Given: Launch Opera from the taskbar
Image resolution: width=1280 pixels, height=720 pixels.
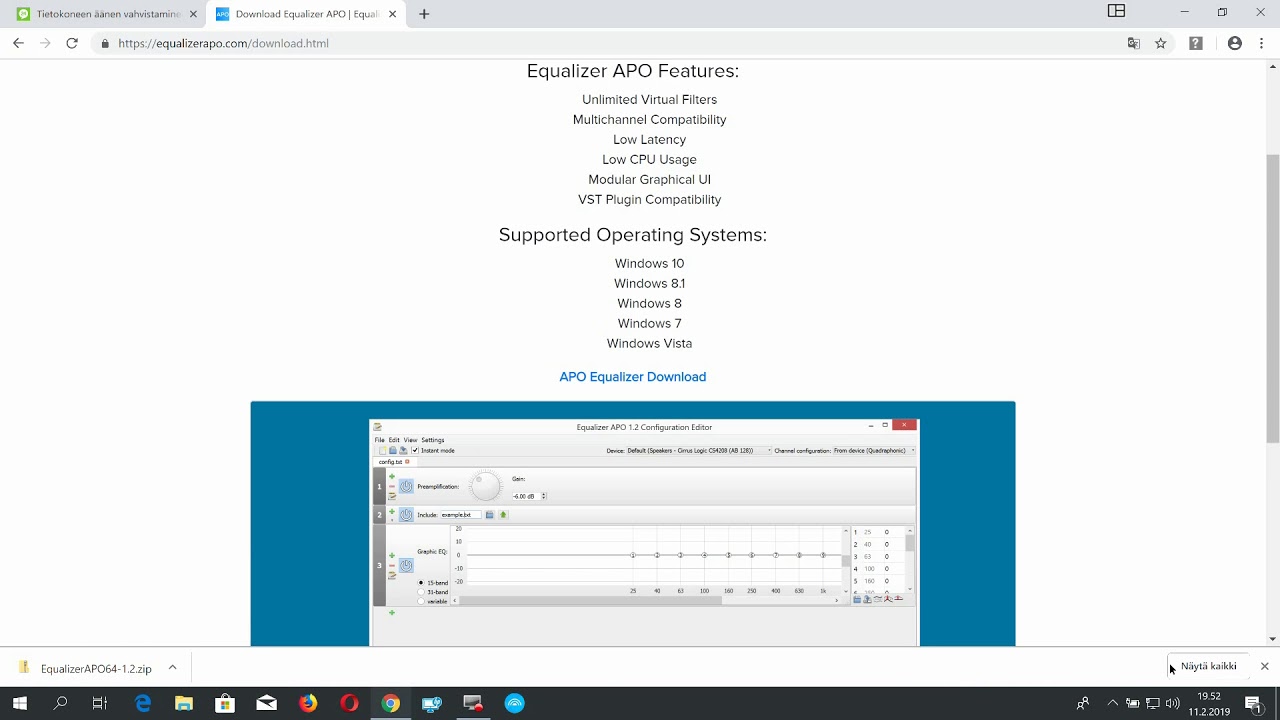Looking at the screenshot, I should (349, 703).
